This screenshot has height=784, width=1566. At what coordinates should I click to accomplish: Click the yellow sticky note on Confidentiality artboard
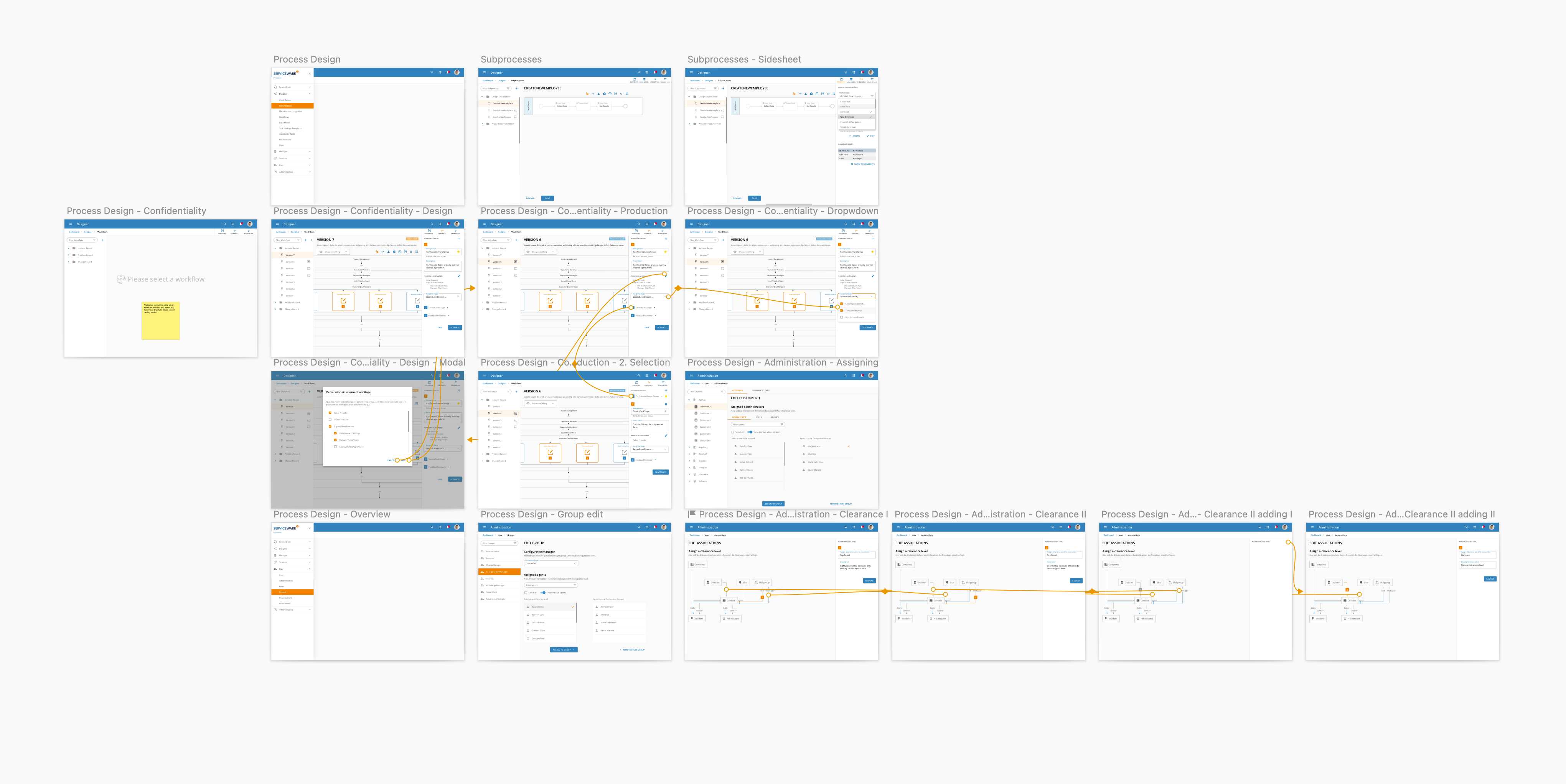pyautogui.click(x=160, y=321)
